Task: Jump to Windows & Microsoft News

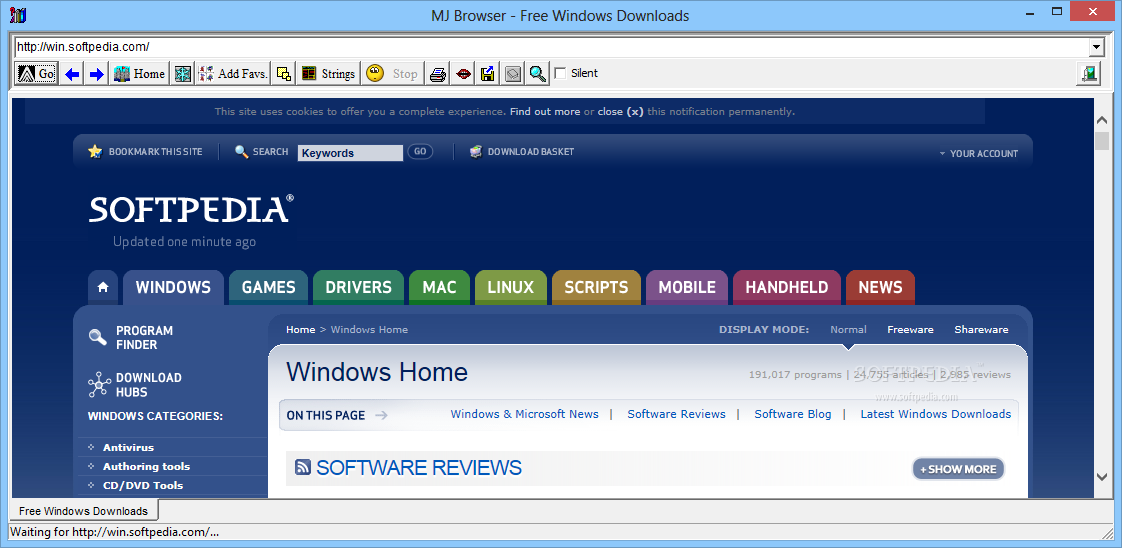Action: click(525, 414)
